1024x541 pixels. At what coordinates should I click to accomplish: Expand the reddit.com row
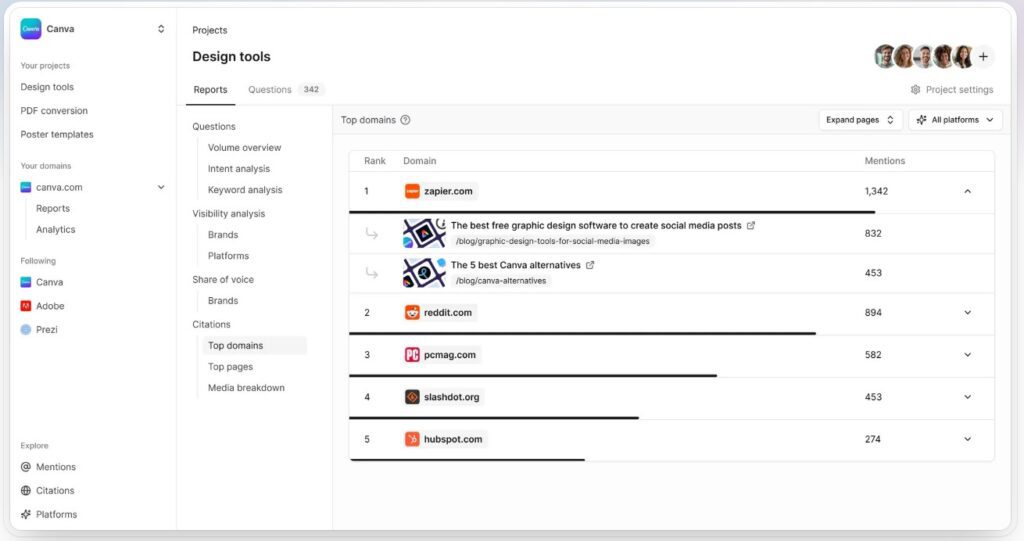(x=967, y=312)
